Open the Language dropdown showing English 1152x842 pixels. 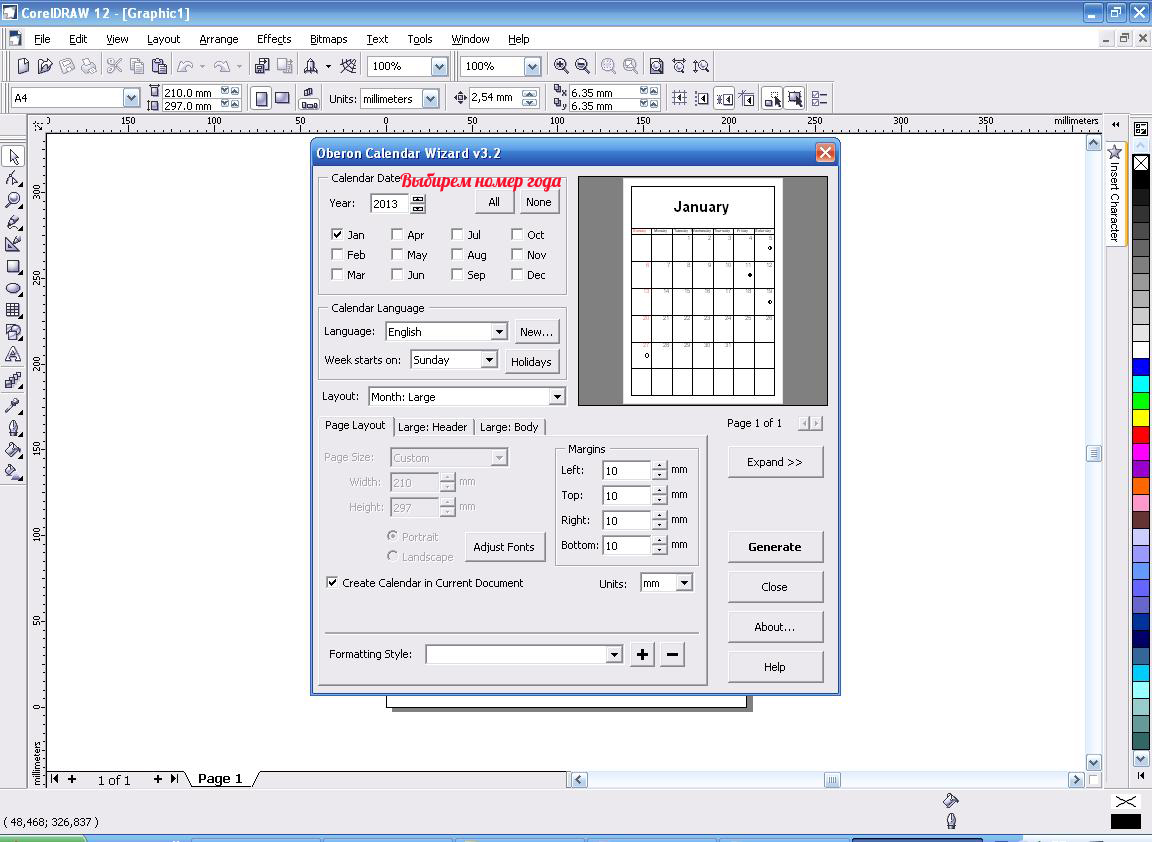(499, 331)
